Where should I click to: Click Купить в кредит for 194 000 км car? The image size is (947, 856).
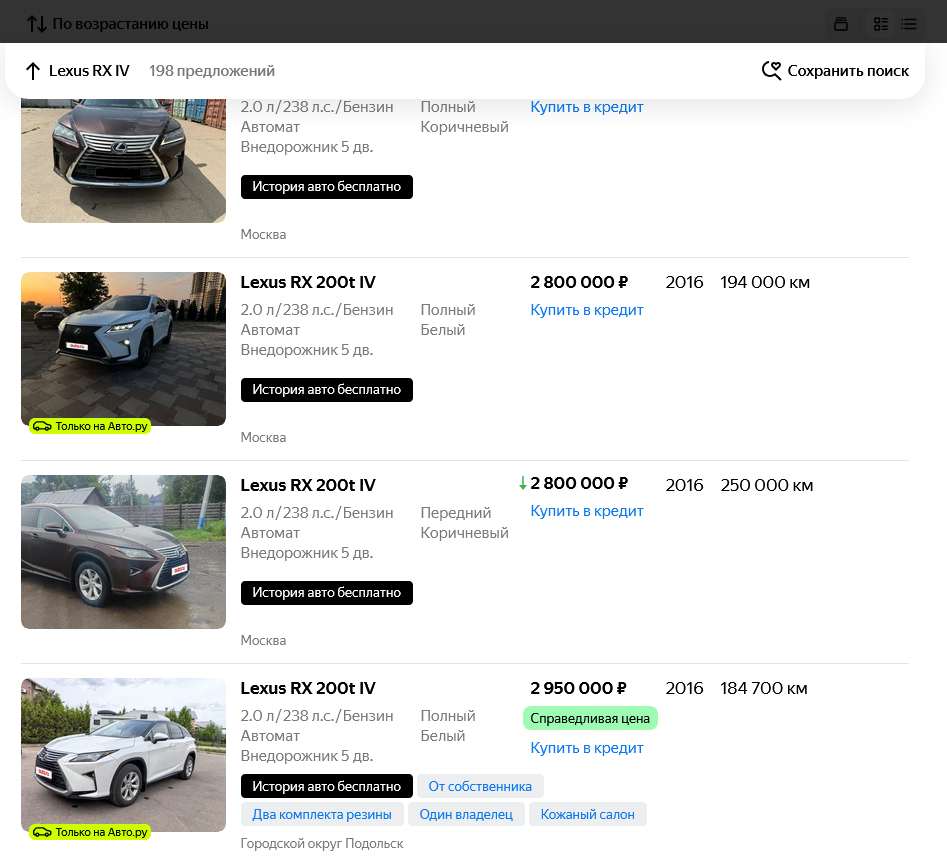586,310
